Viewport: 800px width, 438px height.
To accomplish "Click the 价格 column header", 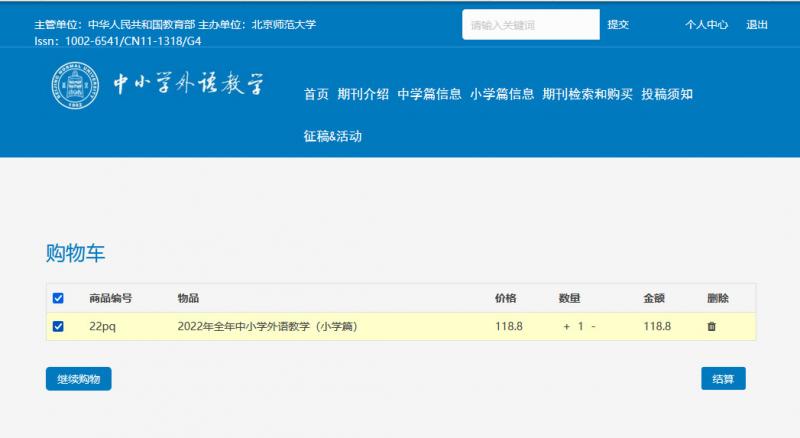I will tap(506, 298).
